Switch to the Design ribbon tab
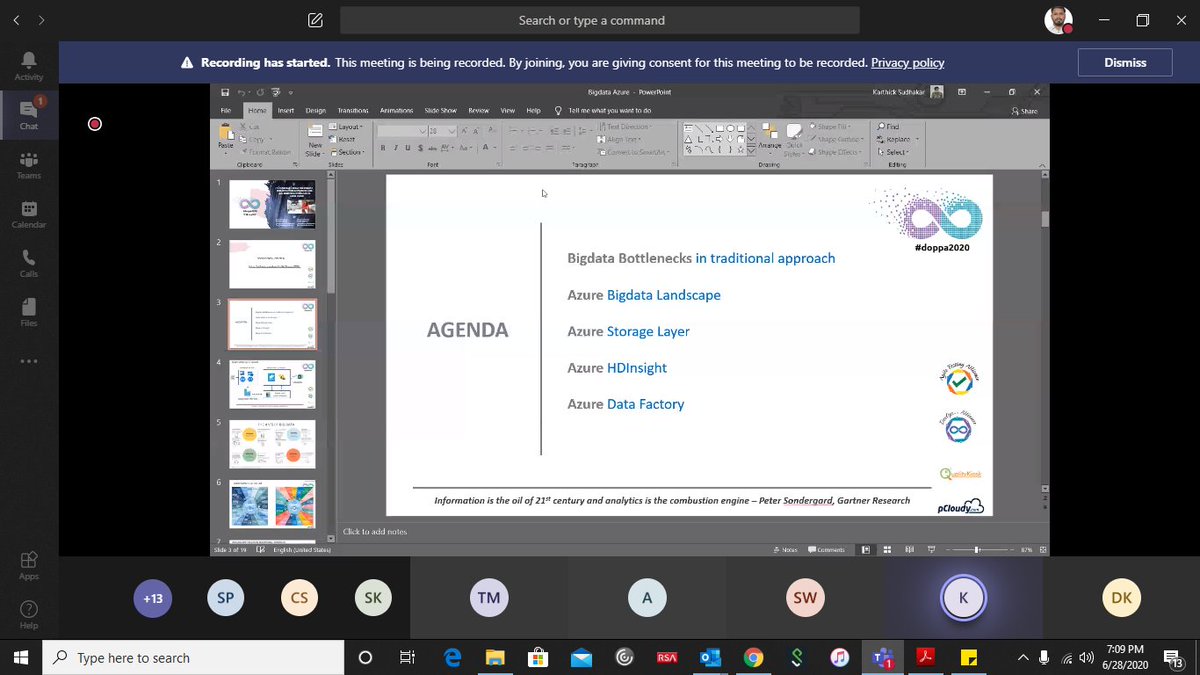 [316, 110]
